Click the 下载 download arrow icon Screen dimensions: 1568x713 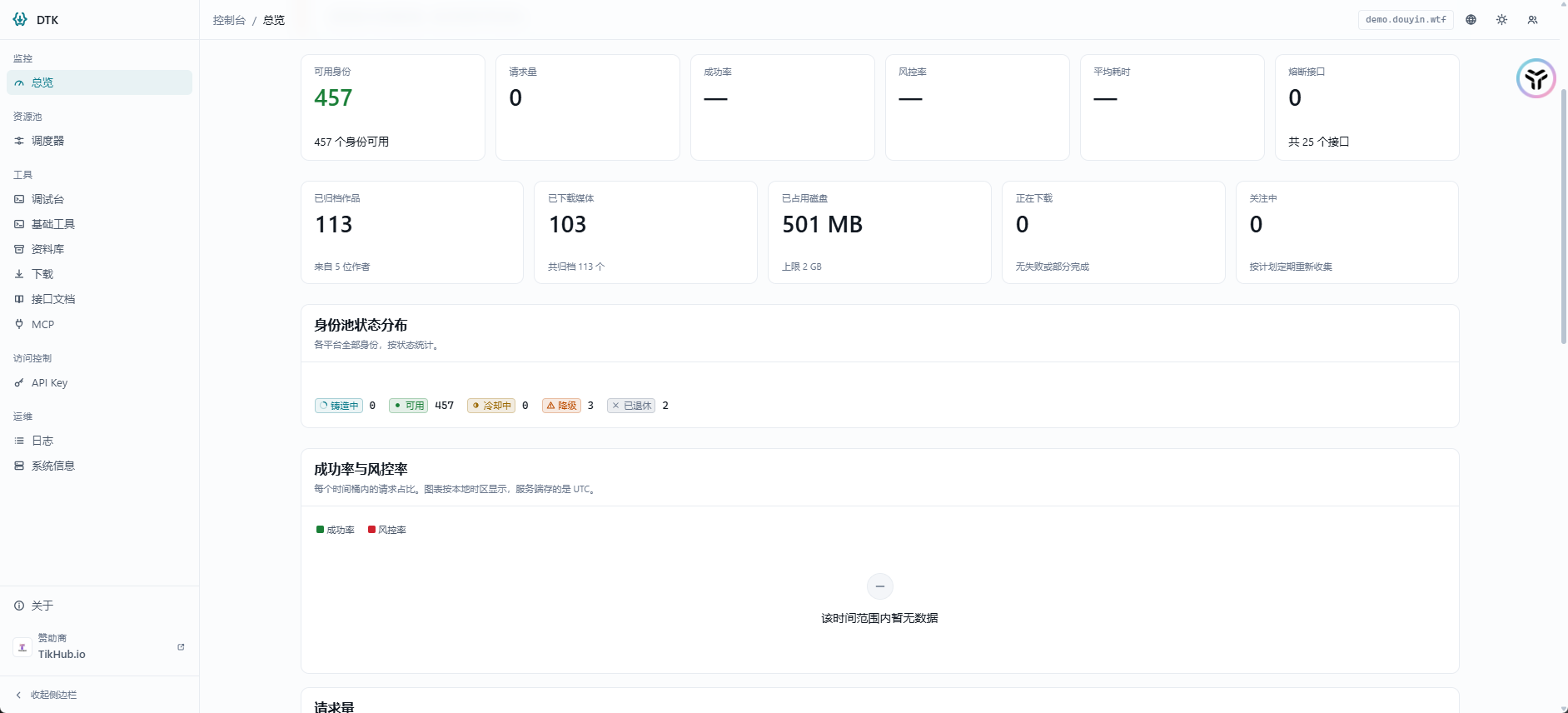click(x=19, y=274)
